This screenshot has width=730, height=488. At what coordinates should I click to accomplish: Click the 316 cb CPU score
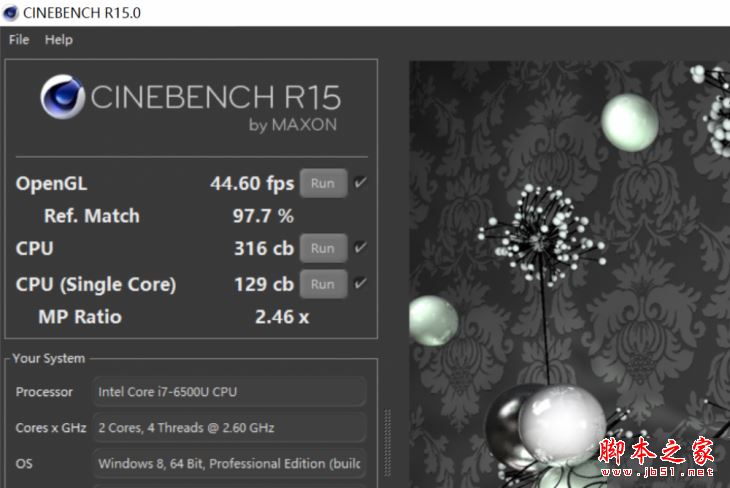[x=264, y=248]
